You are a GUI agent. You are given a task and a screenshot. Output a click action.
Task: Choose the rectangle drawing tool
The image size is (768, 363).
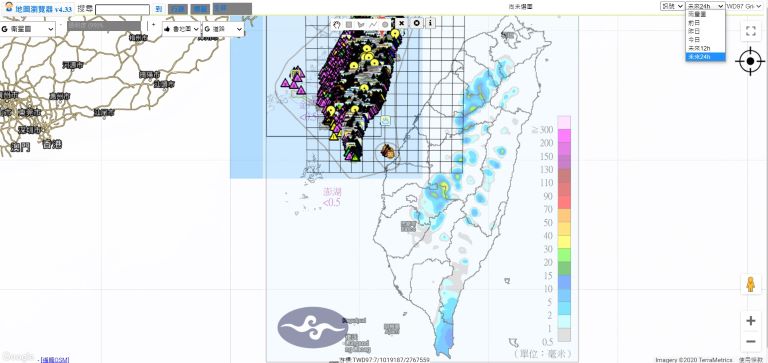point(349,24)
